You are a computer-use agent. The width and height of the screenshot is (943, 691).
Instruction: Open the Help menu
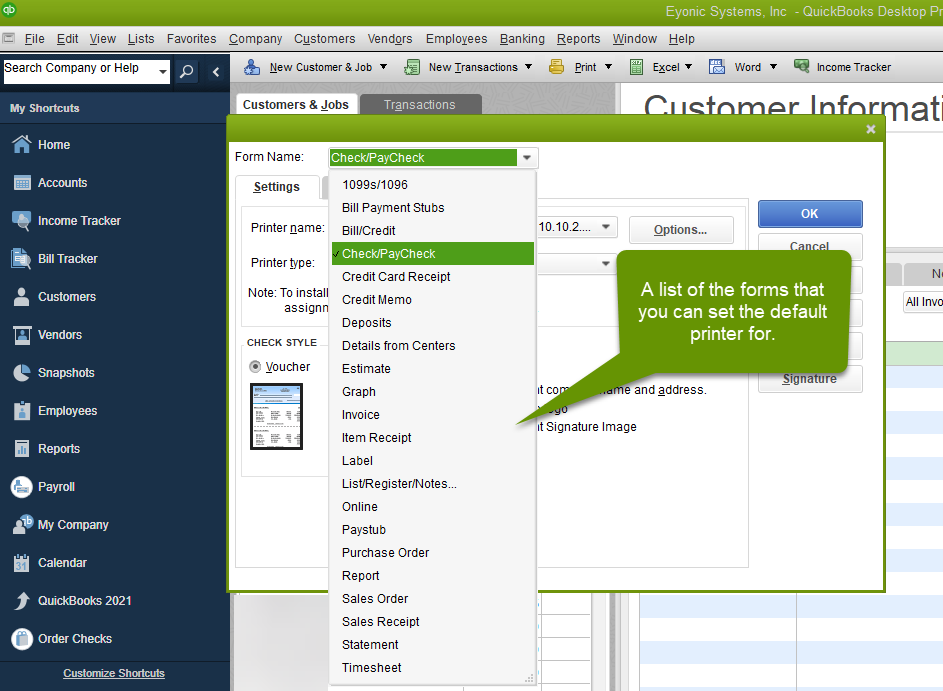[x=681, y=38]
